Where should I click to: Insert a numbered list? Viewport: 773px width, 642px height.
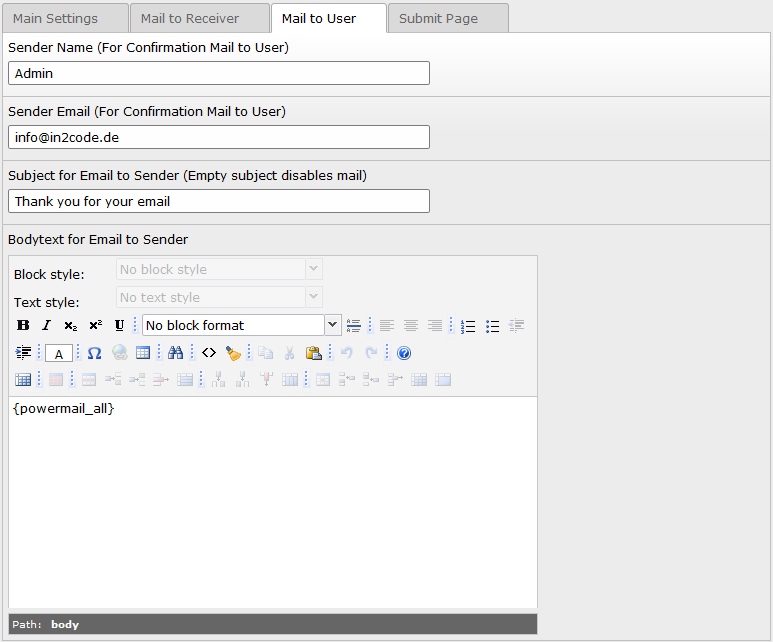tap(468, 326)
